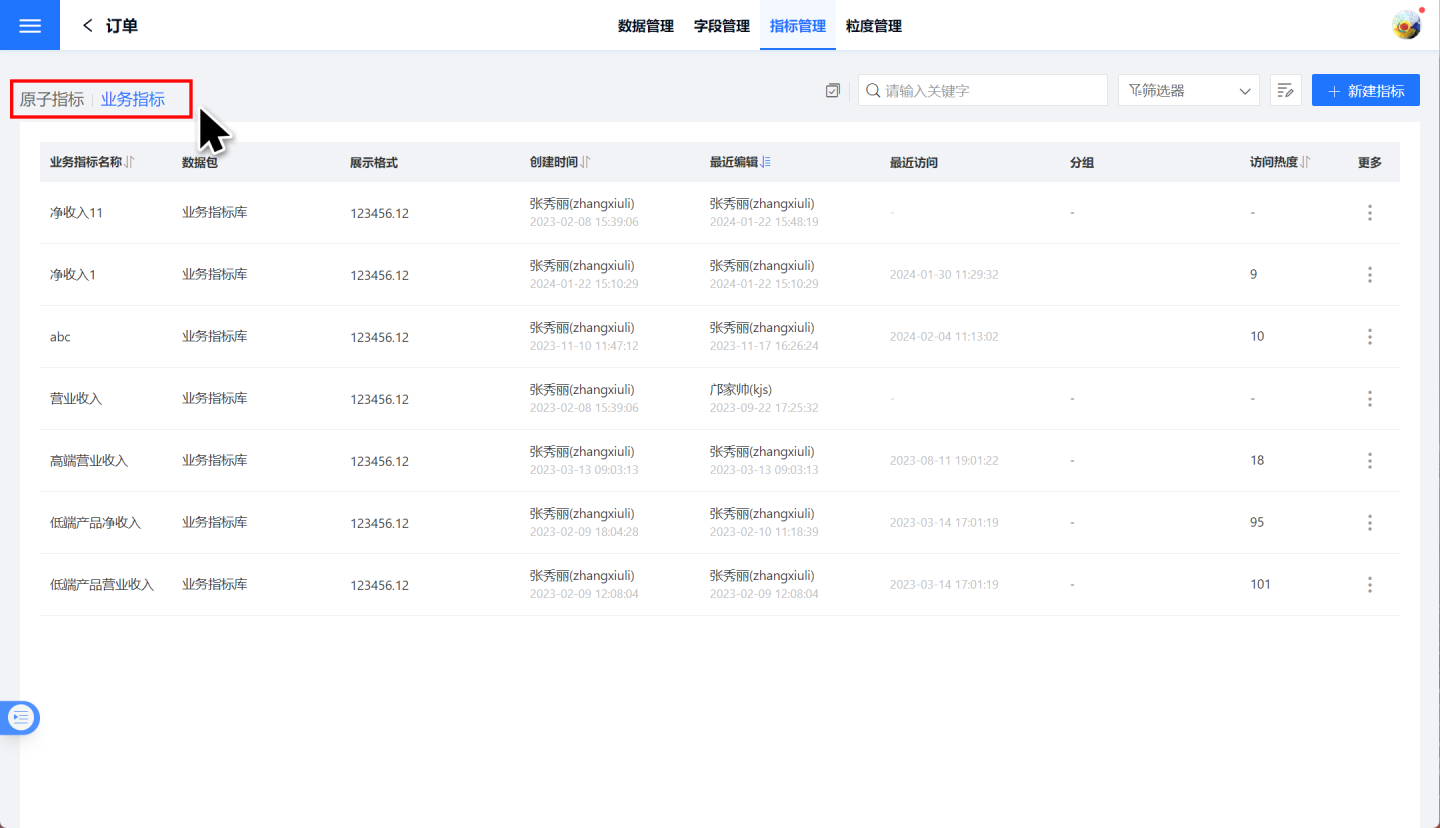Select the 原子指标 sub-tab
Image resolution: width=1440 pixels, height=828 pixels.
pos(52,99)
